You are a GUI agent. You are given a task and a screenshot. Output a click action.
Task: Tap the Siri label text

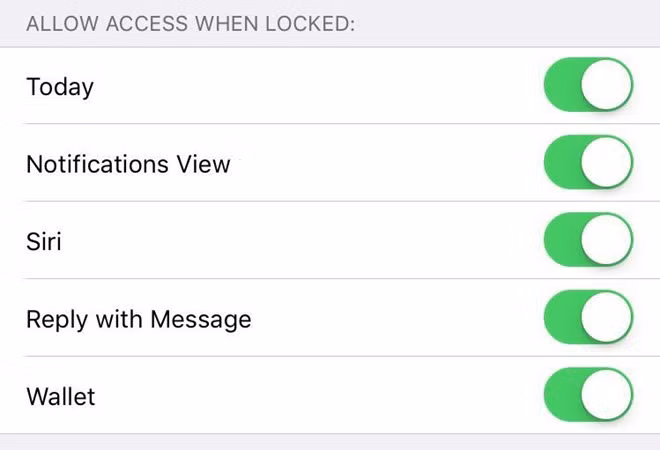click(x=44, y=241)
